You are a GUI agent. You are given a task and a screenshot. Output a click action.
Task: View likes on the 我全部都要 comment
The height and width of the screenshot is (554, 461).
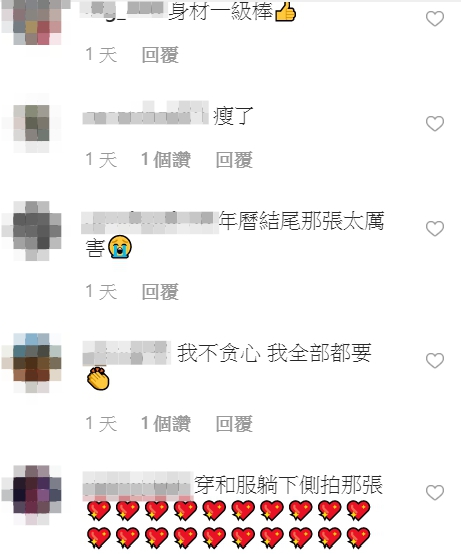pyautogui.click(x=166, y=423)
